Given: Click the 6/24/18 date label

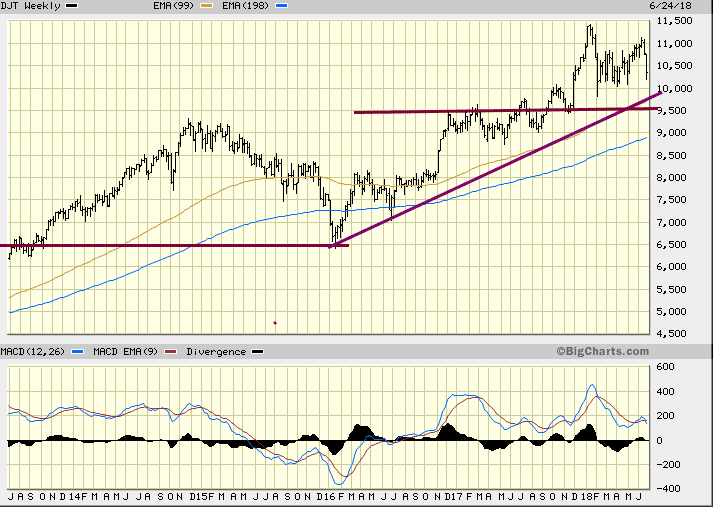Looking at the screenshot, I should [x=675, y=6].
